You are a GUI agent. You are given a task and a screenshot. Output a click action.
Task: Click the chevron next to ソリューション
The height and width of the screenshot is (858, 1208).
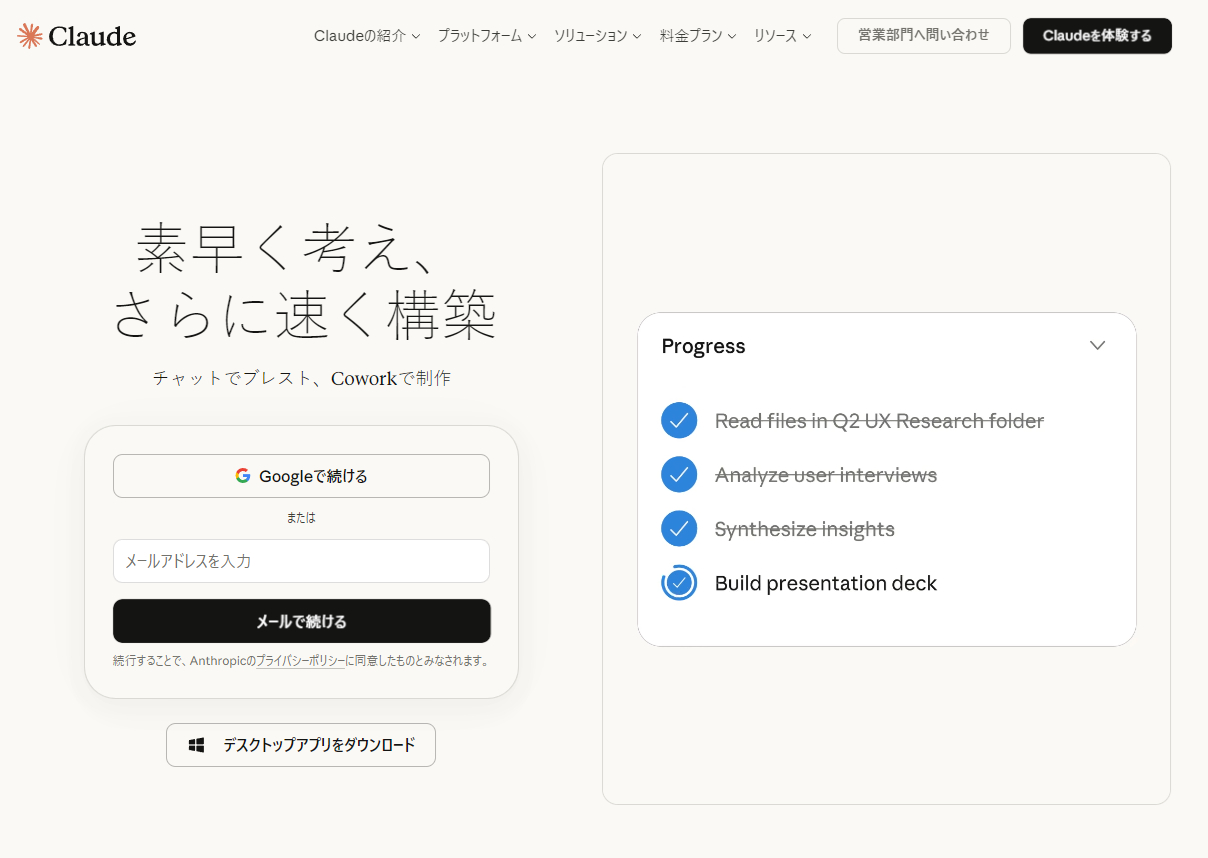point(637,36)
